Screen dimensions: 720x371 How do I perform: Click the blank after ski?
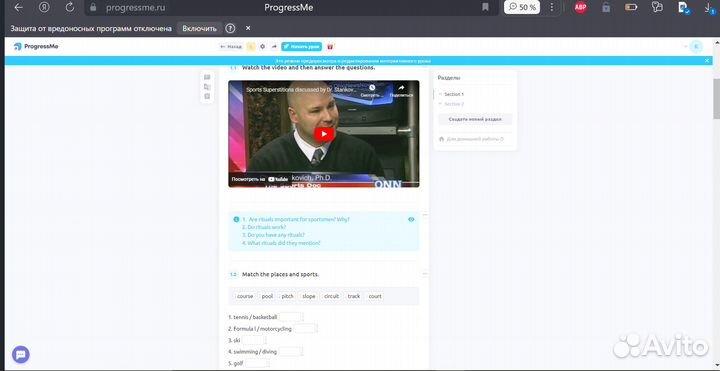click(x=253, y=340)
